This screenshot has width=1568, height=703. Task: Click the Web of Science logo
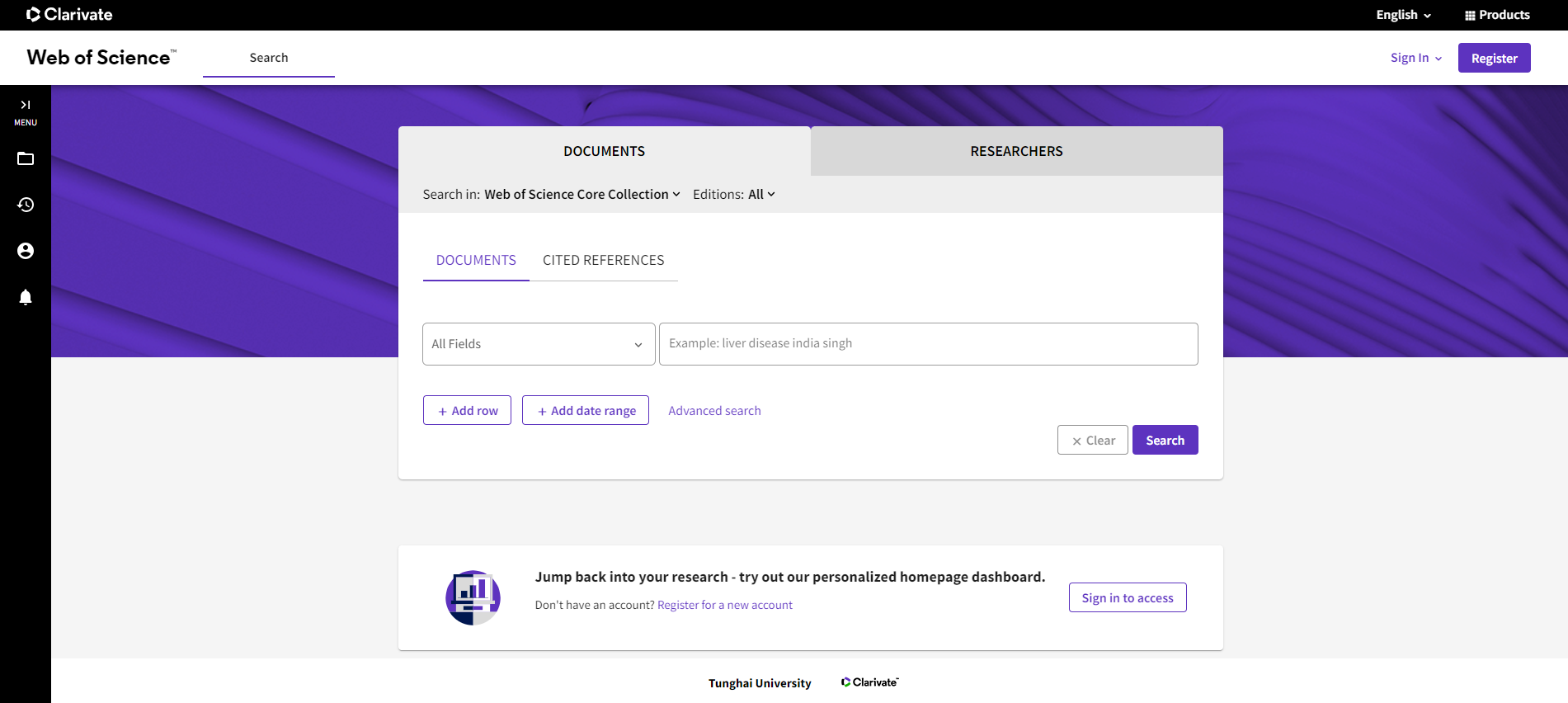101,58
